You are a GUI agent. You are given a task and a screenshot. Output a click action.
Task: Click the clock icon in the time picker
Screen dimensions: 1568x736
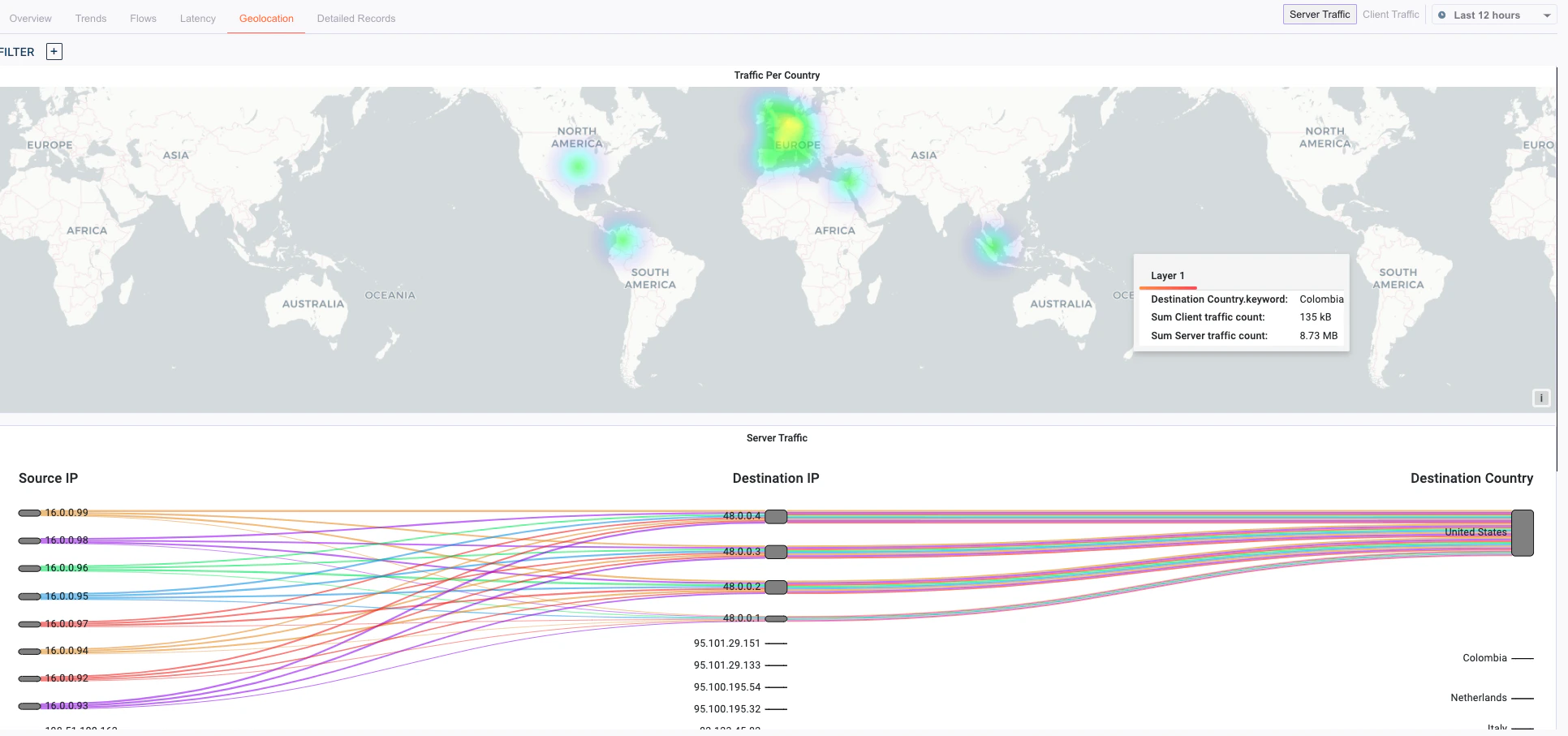1442,15
